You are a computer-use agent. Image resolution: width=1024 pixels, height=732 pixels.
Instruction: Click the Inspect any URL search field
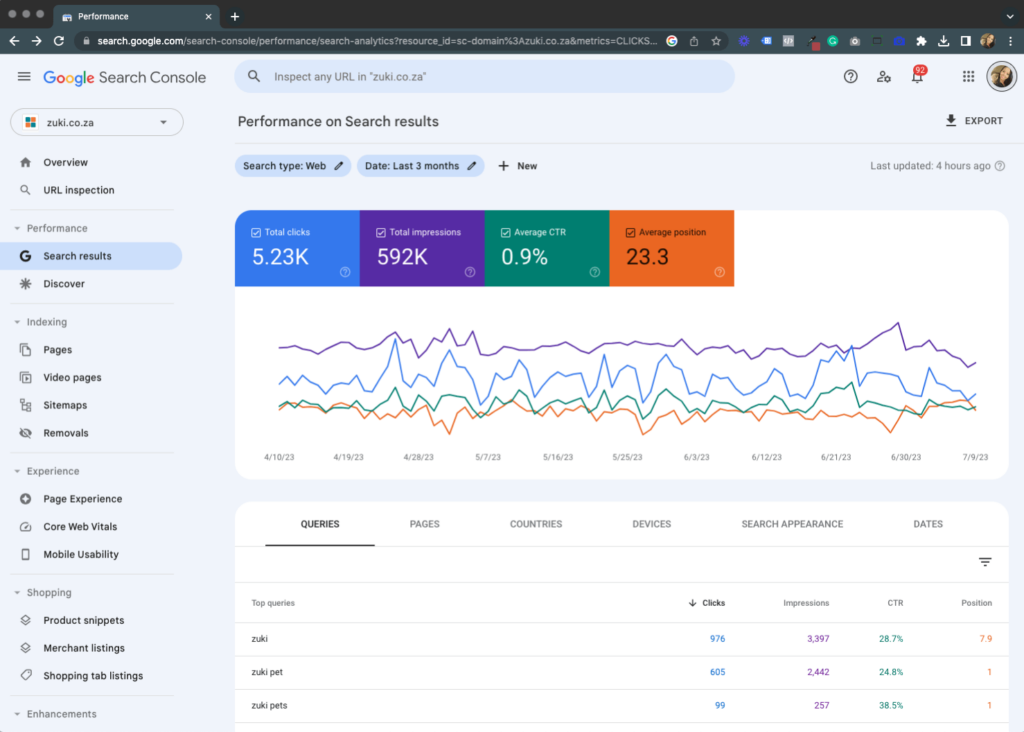(x=485, y=76)
